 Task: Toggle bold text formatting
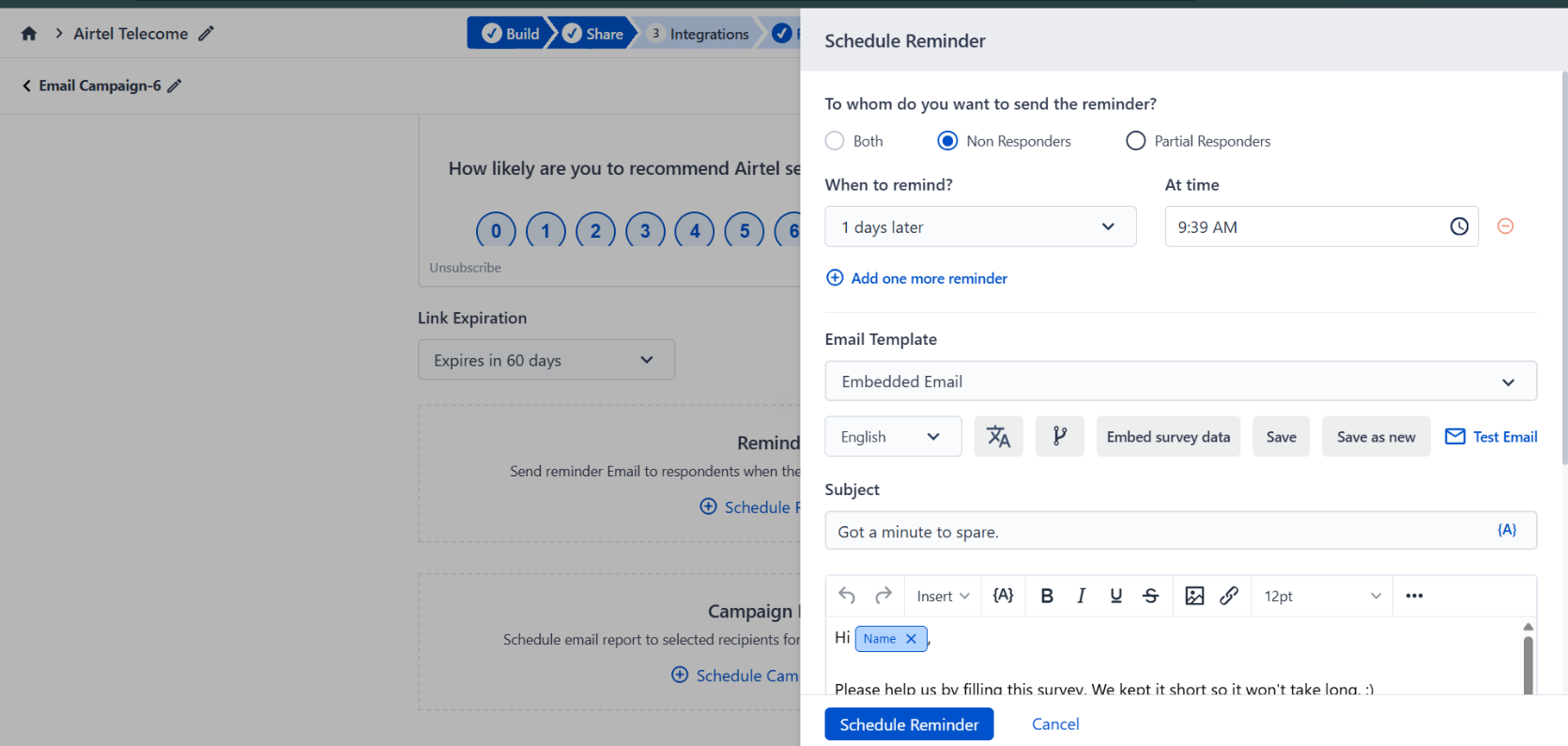[x=1047, y=596]
